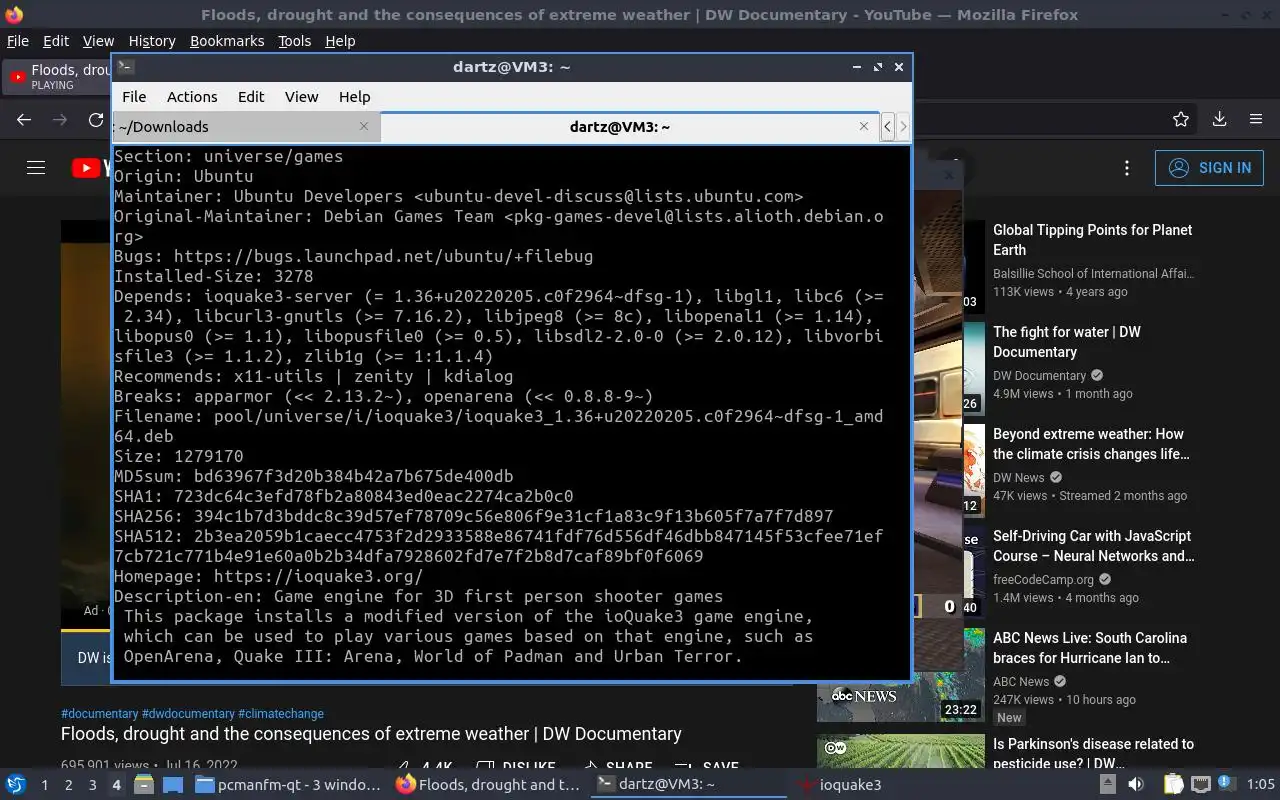Click the vineyard DW video thumbnail
Screen dimensions: 1280x800
pos(901,751)
